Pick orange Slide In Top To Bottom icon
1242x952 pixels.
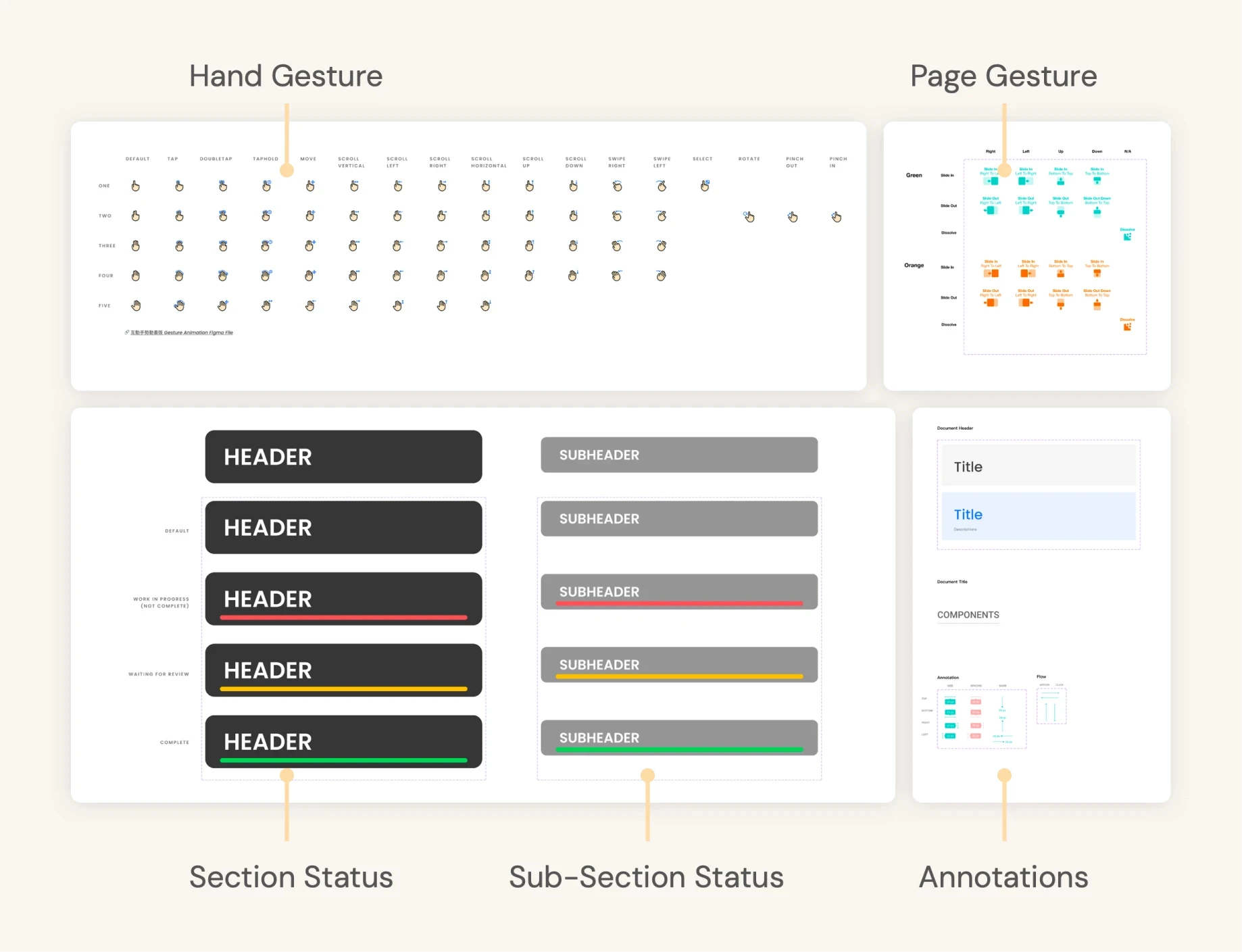click(x=1097, y=274)
